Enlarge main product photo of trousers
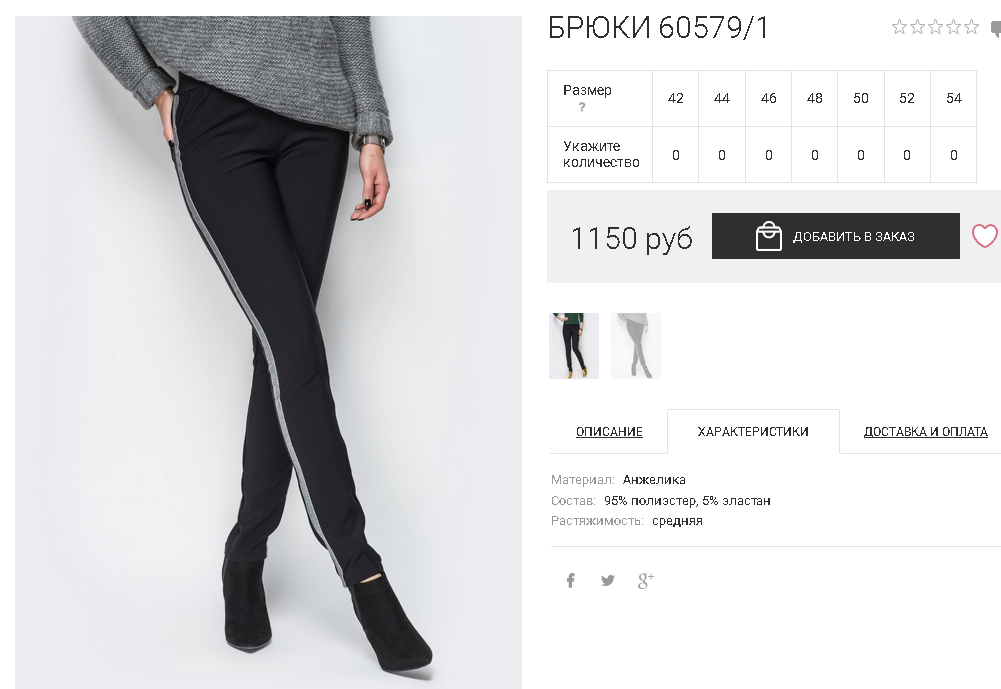Viewport: 1001px width, 689px height. 268,352
